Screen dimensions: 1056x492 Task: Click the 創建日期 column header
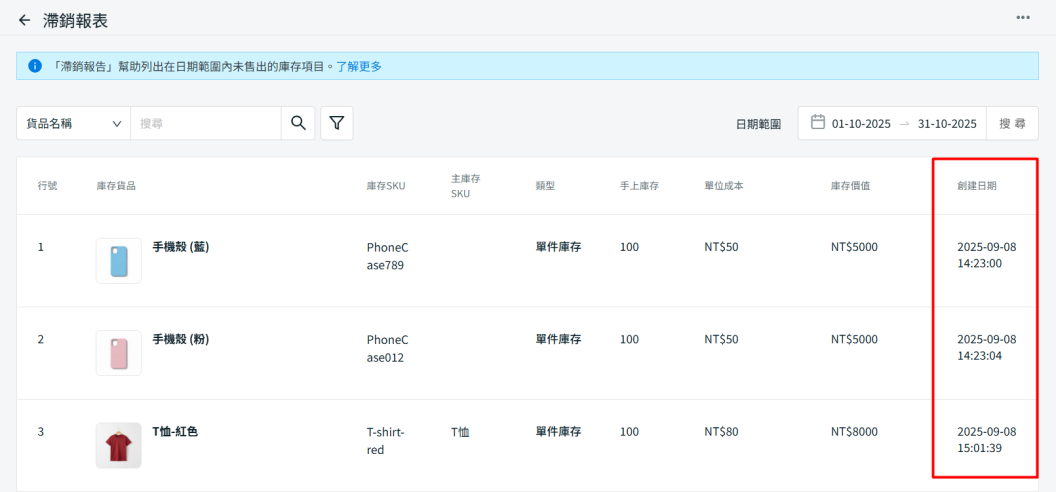(x=976, y=186)
